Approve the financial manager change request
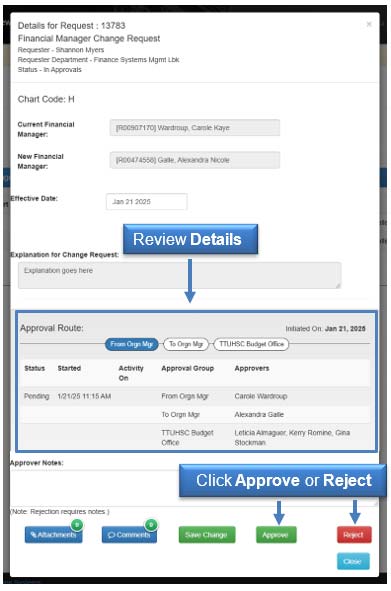Image resolution: width=391 pixels, height=591 pixels. click(276, 534)
